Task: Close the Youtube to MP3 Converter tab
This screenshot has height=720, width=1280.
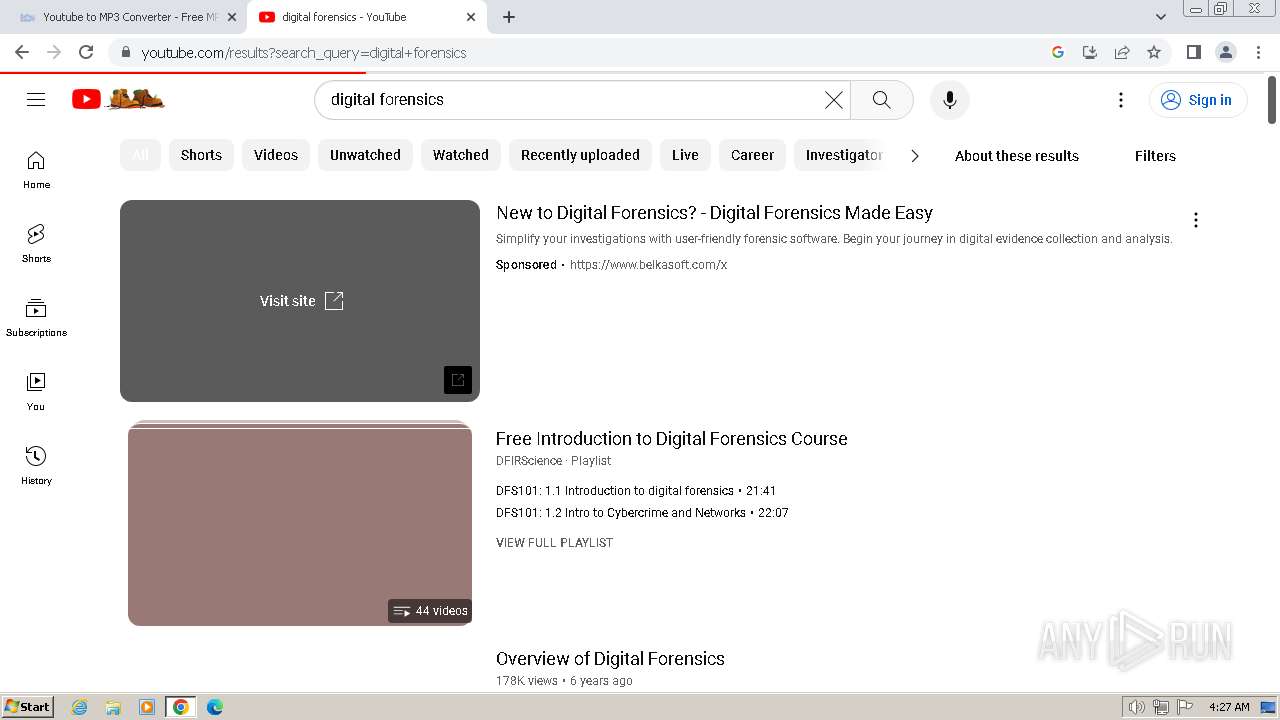Action: click(x=232, y=17)
